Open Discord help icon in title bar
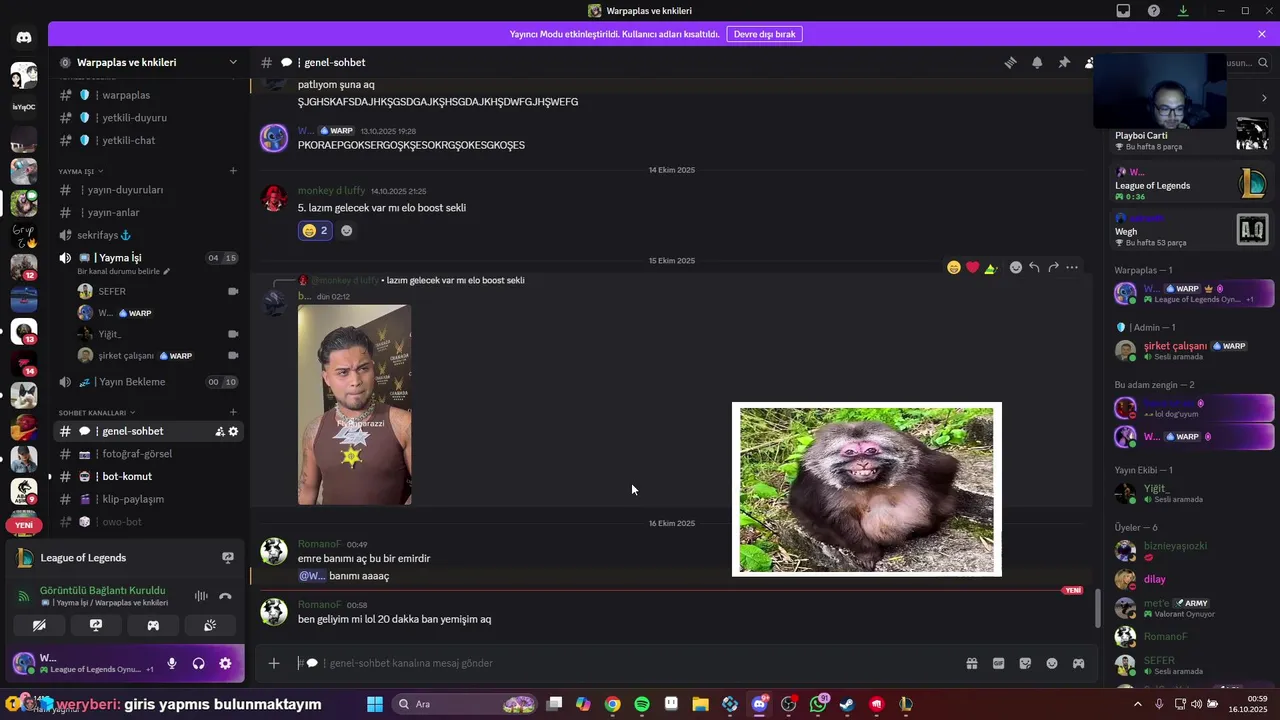 (x=1154, y=11)
